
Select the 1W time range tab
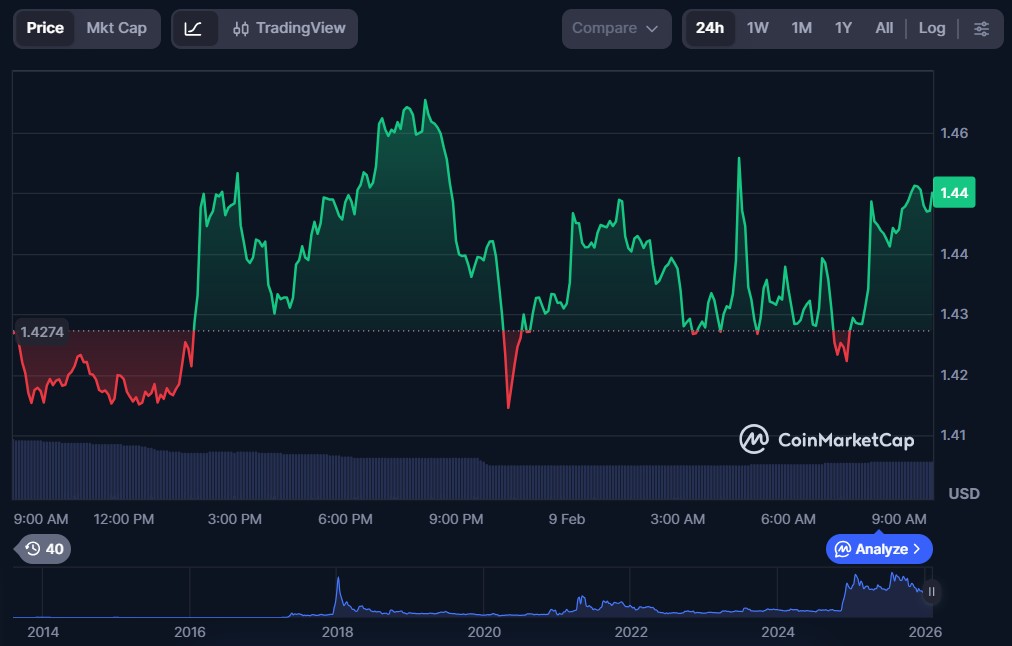click(757, 29)
